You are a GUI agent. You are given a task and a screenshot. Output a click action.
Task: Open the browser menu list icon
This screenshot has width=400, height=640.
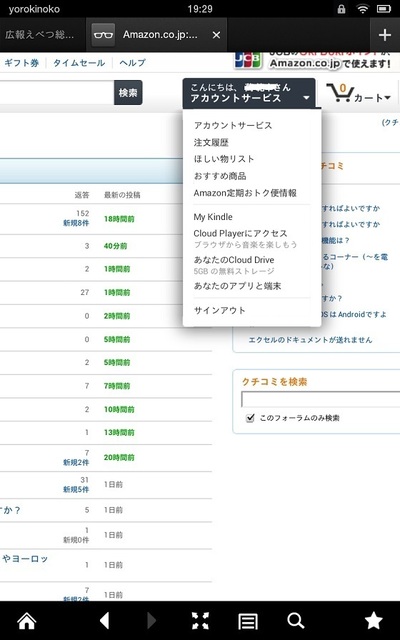click(x=248, y=621)
